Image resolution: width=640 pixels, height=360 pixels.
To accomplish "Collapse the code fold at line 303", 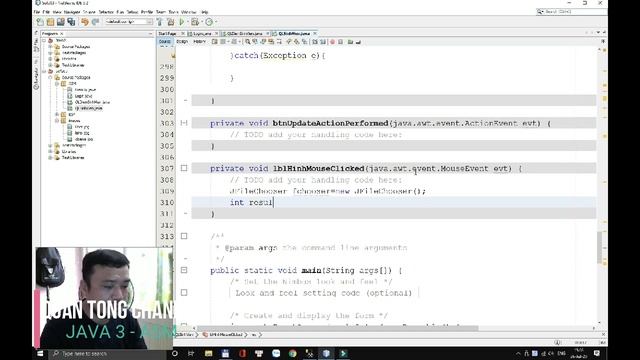I will [184, 123].
